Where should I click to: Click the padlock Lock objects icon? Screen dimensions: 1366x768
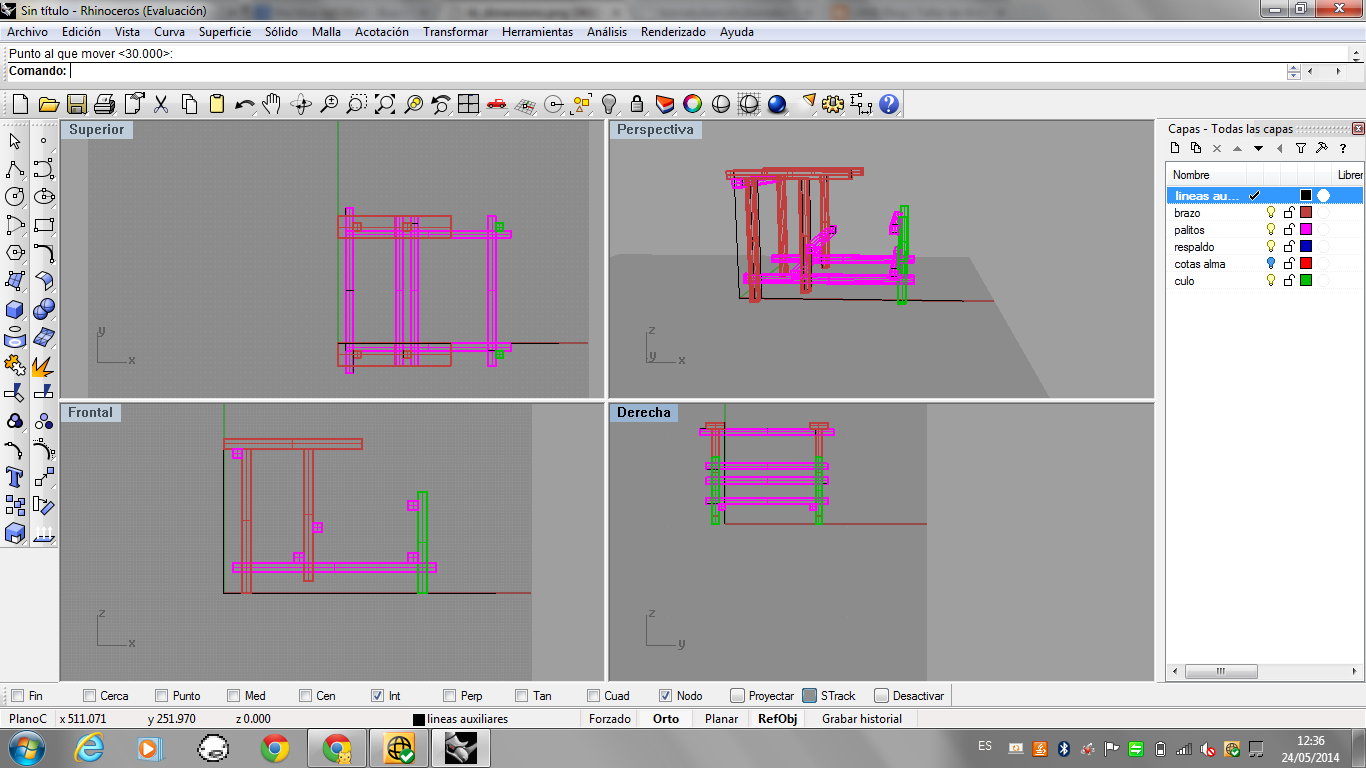click(x=637, y=104)
